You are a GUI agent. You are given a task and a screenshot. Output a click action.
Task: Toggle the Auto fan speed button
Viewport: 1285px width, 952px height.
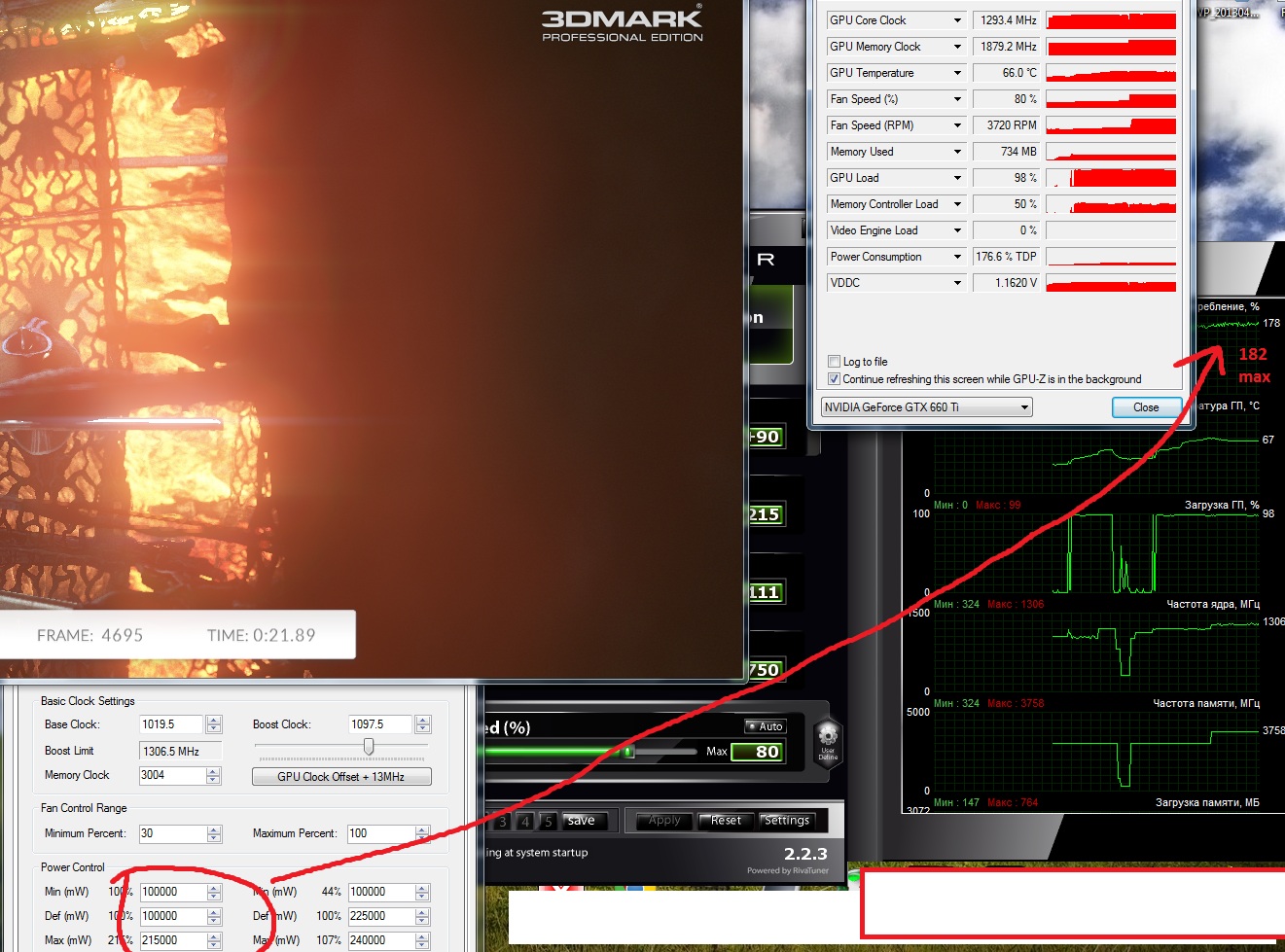tap(765, 726)
